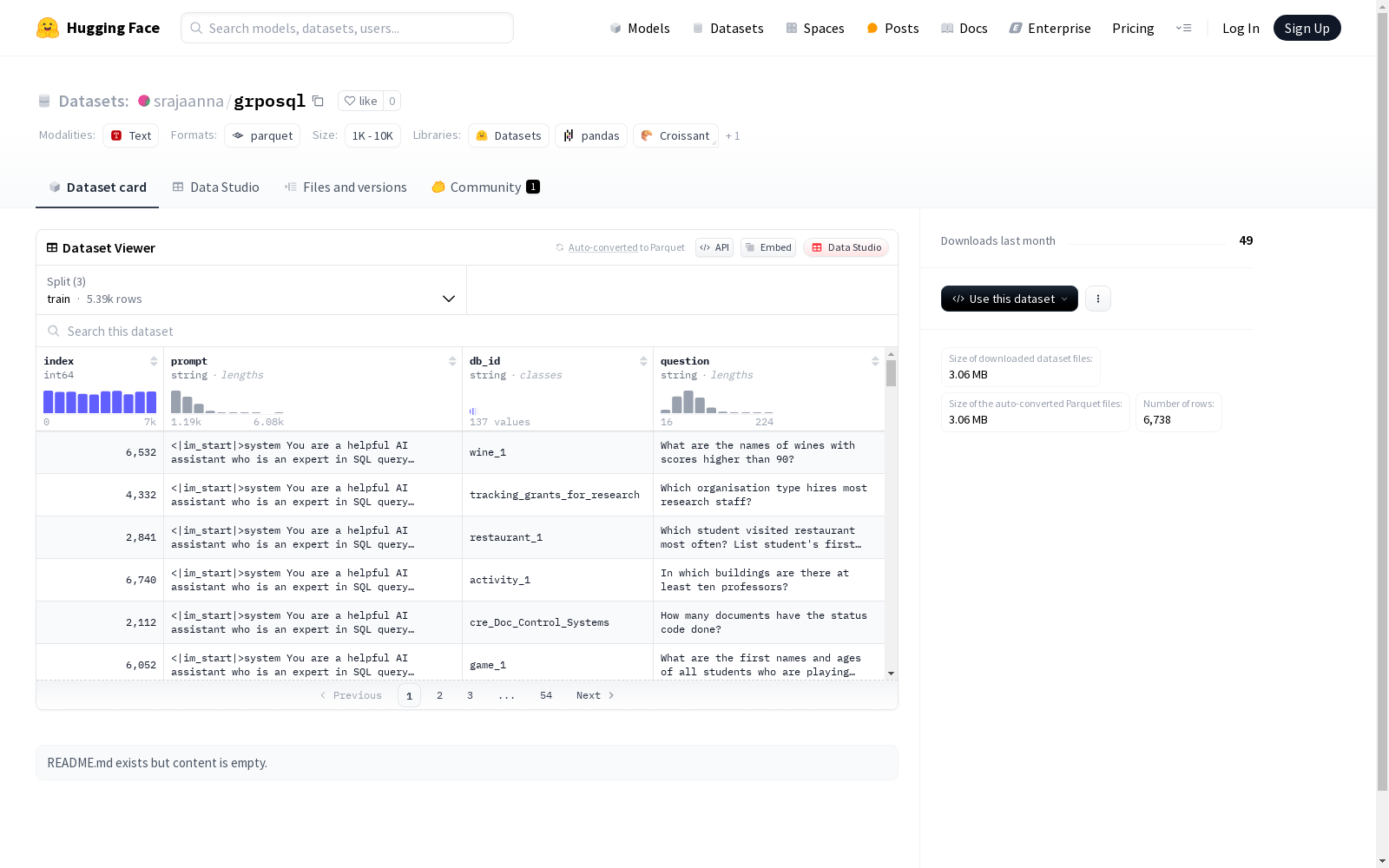This screenshot has height=868, width=1389.
Task: Sort by index column arrows
Action: 154,361
